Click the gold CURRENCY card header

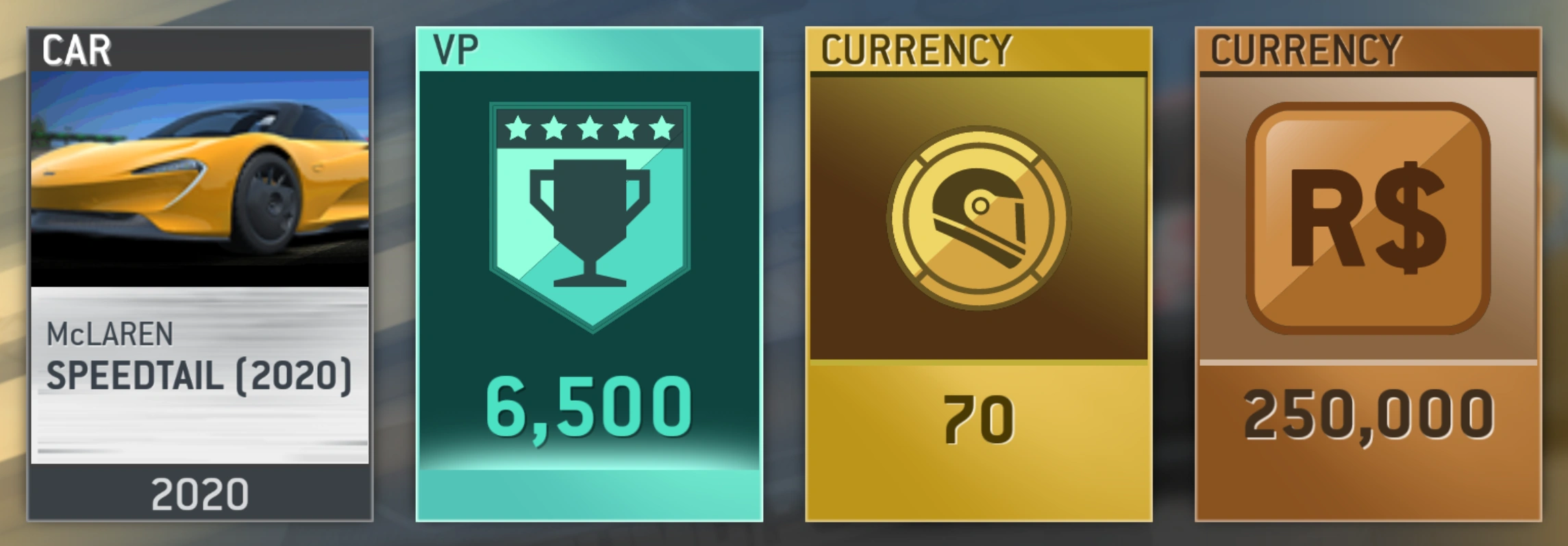917,50
